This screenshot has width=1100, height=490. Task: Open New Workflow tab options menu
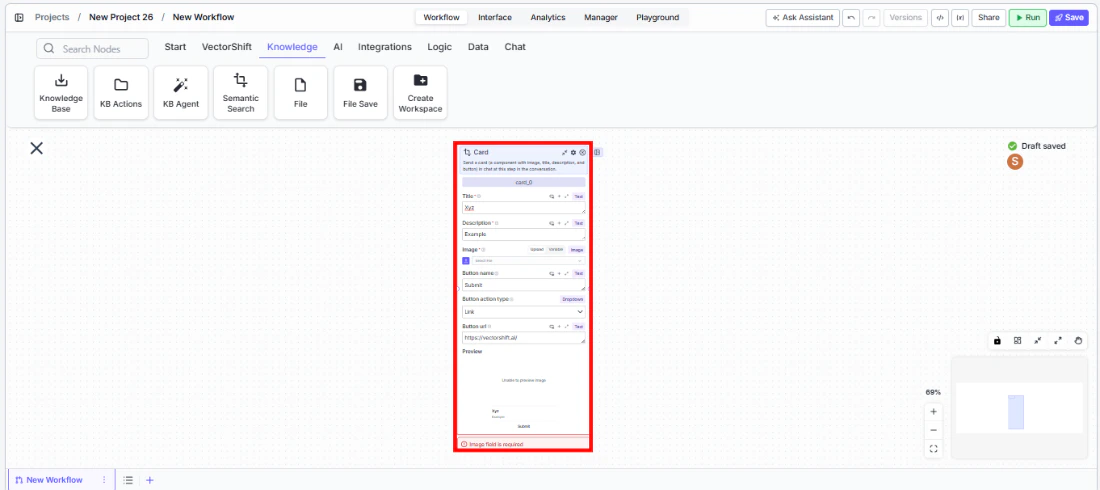point(104,480)
